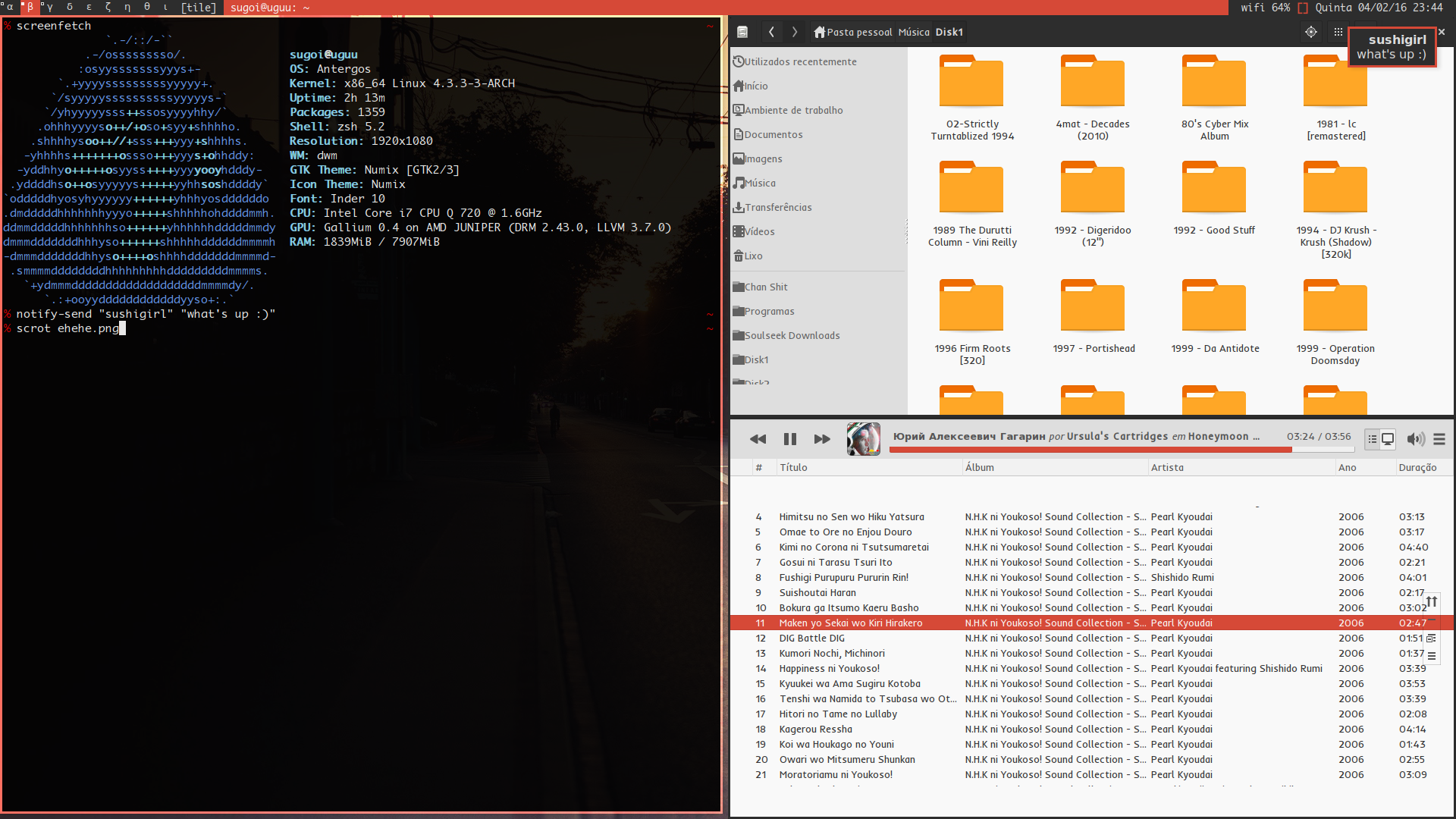The height and width of the screenshot is (819, 1456).
Task: Sort the tracks by Duração column
Action: (1417, 467)
